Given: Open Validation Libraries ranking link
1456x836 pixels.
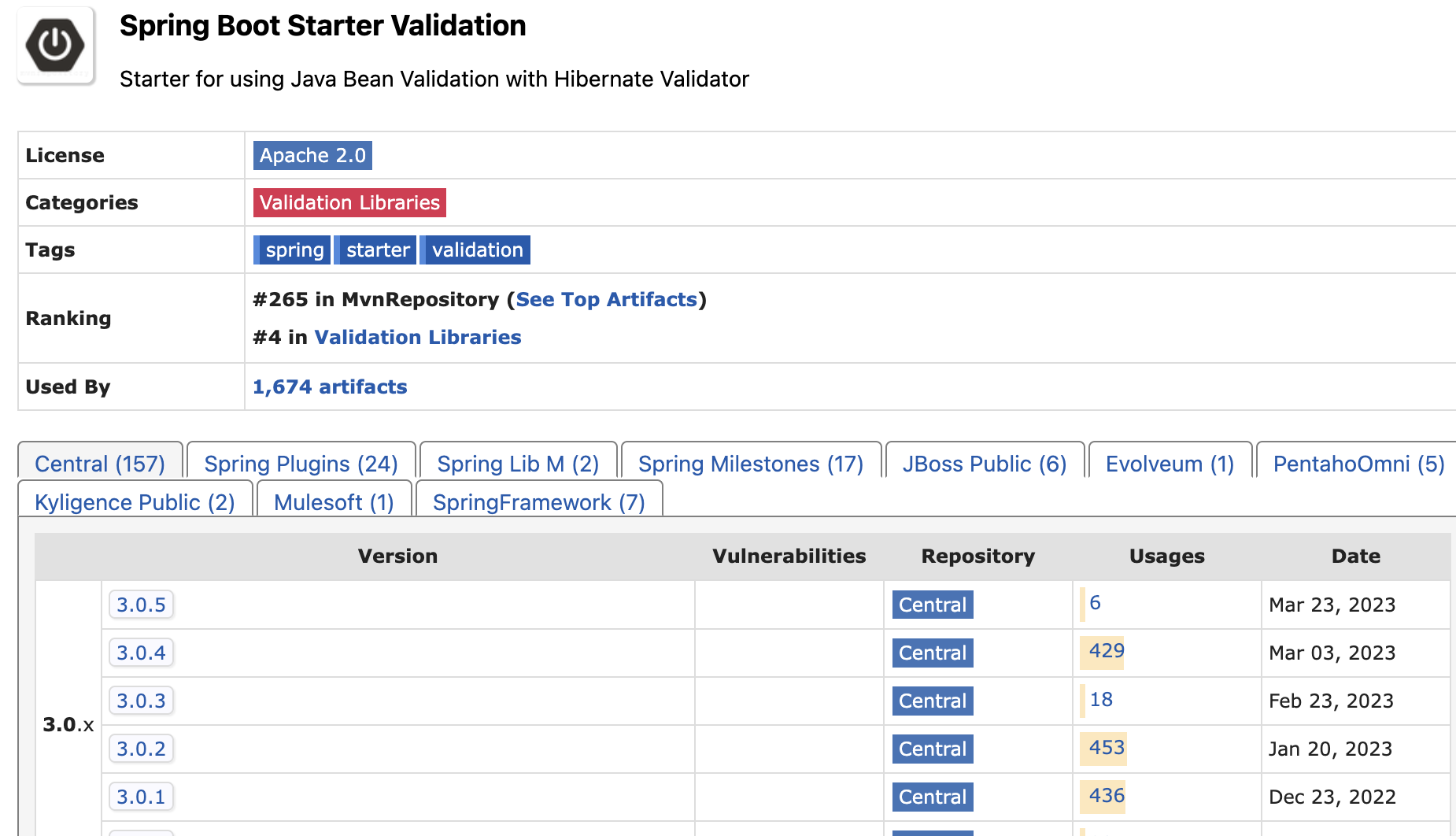Looking at the screenshot, I should pos(418,337).
